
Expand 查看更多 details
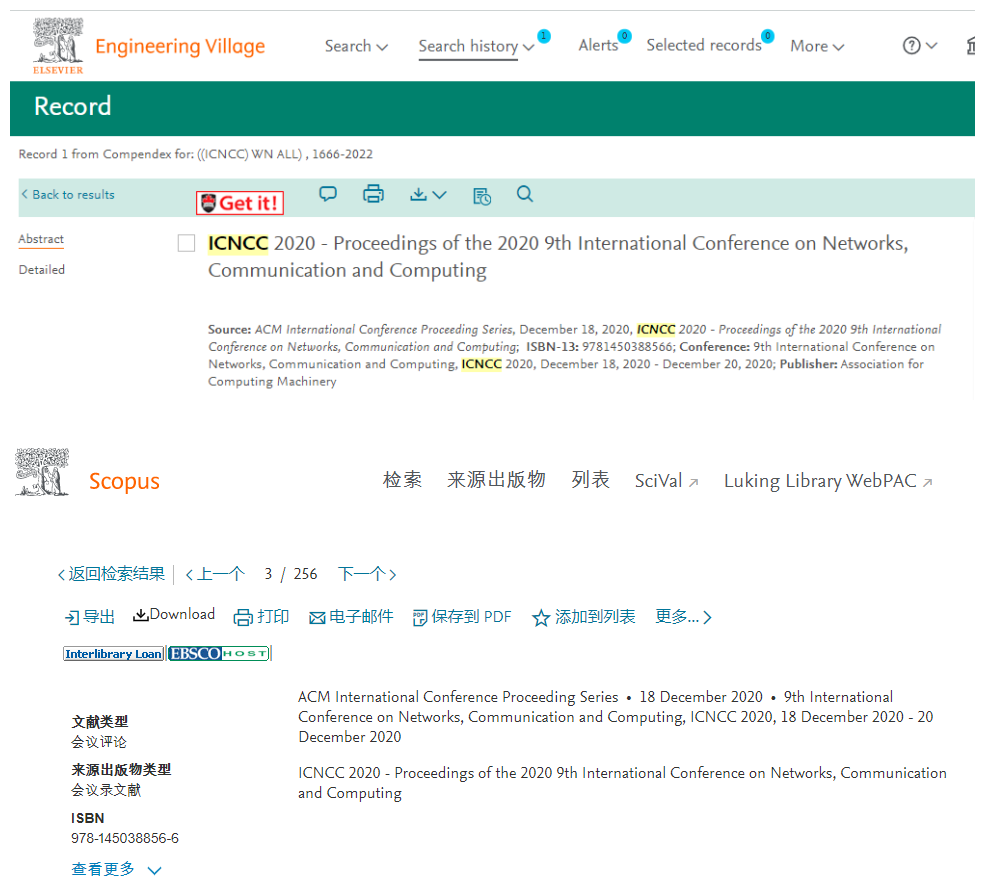click(x=116, y=869)
